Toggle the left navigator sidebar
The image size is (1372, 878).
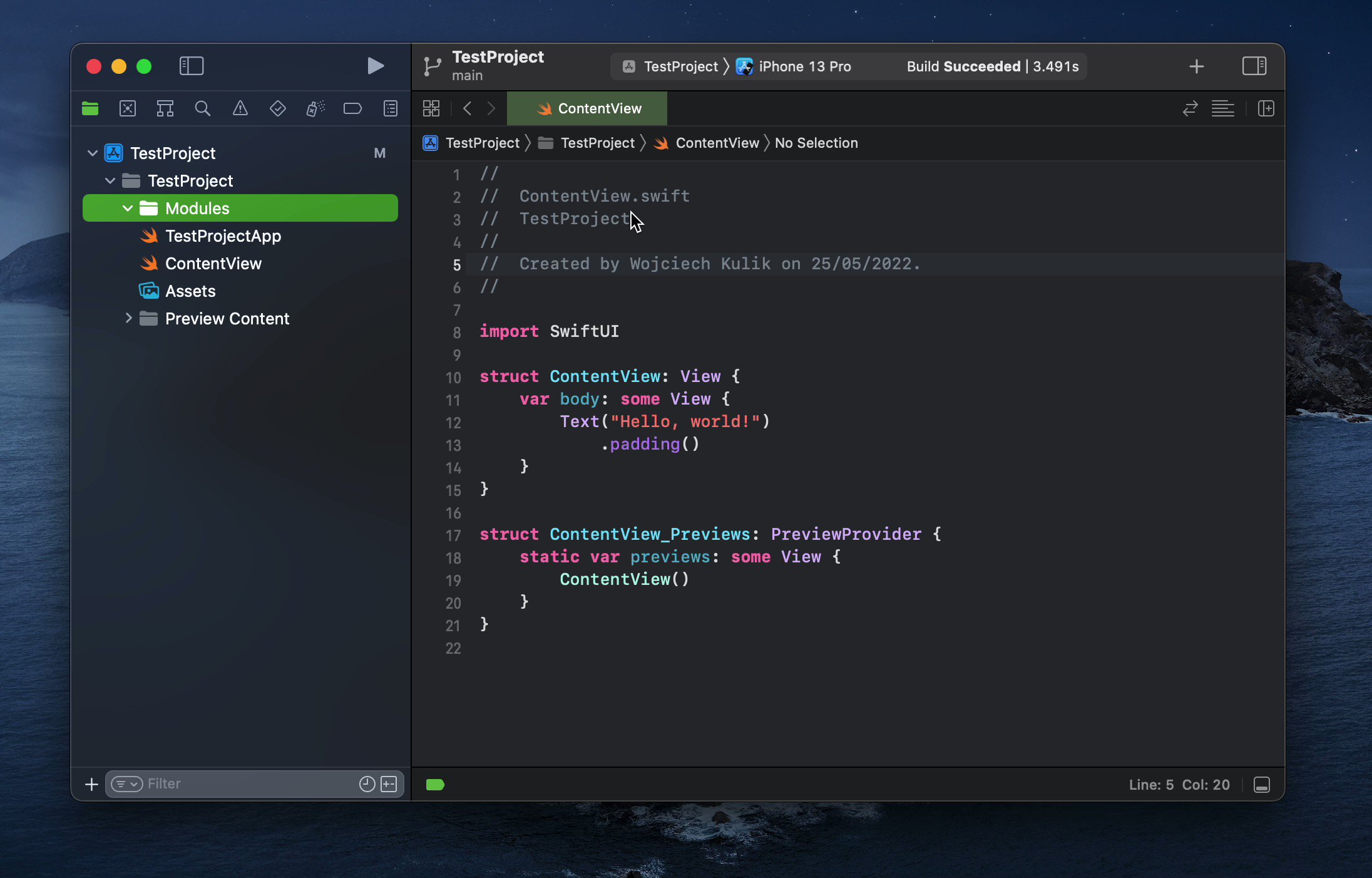pos(192,66)
